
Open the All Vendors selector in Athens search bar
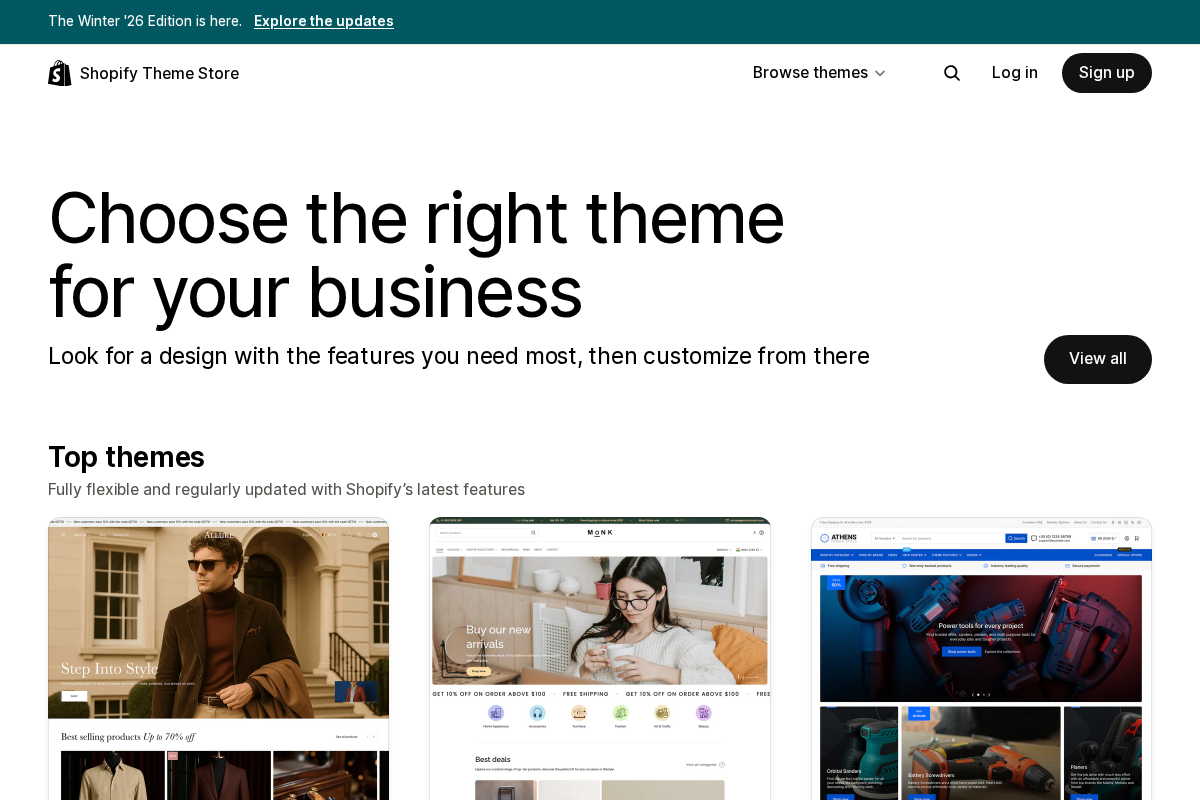coord(884,538)
